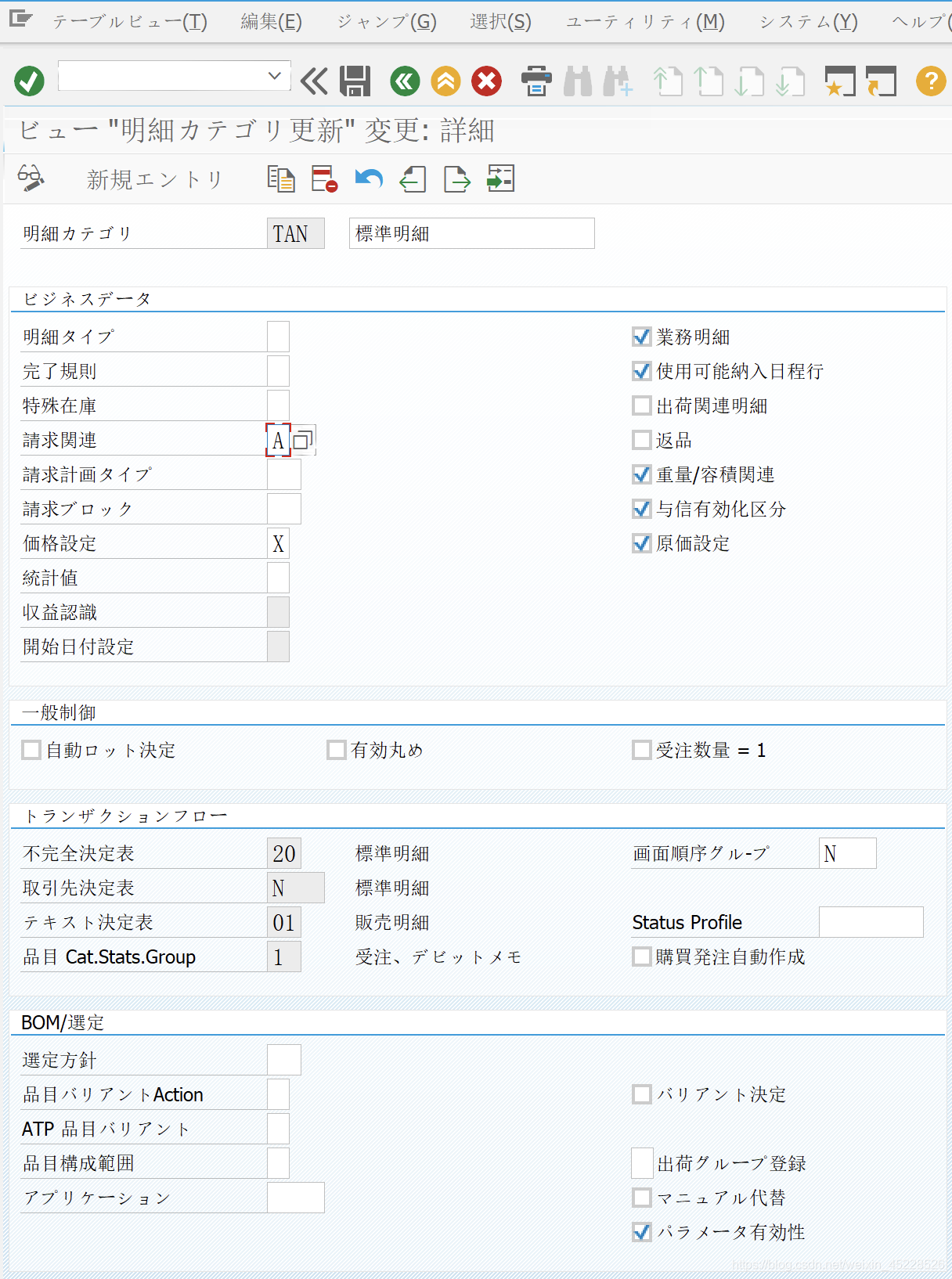
Task: Open the ユーティリティ(M) menu
Action: coord(645,21)
